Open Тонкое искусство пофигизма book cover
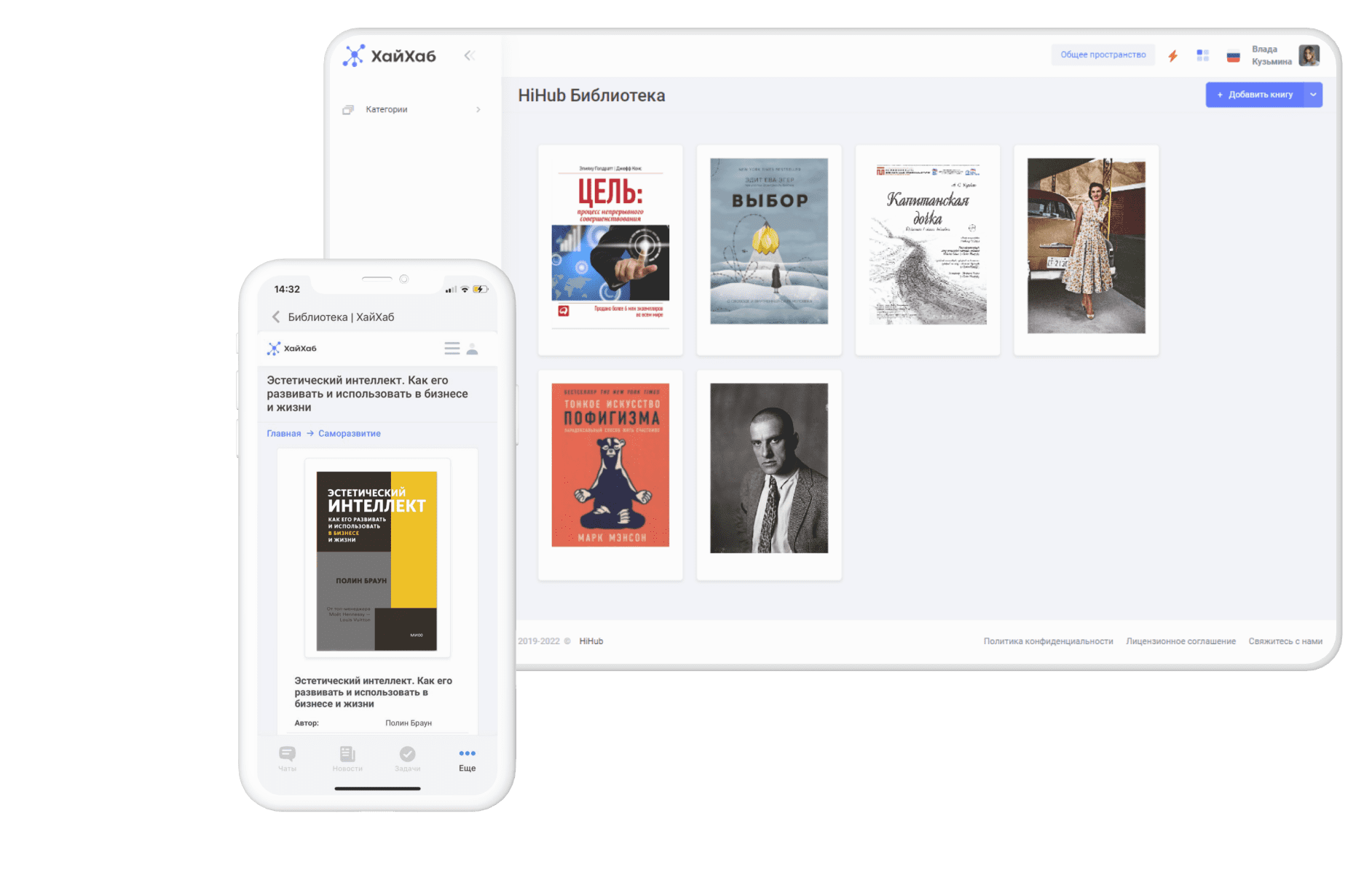Image resolution: width=1372 pixels, height=872 pixels. click(x=610, y=465)
